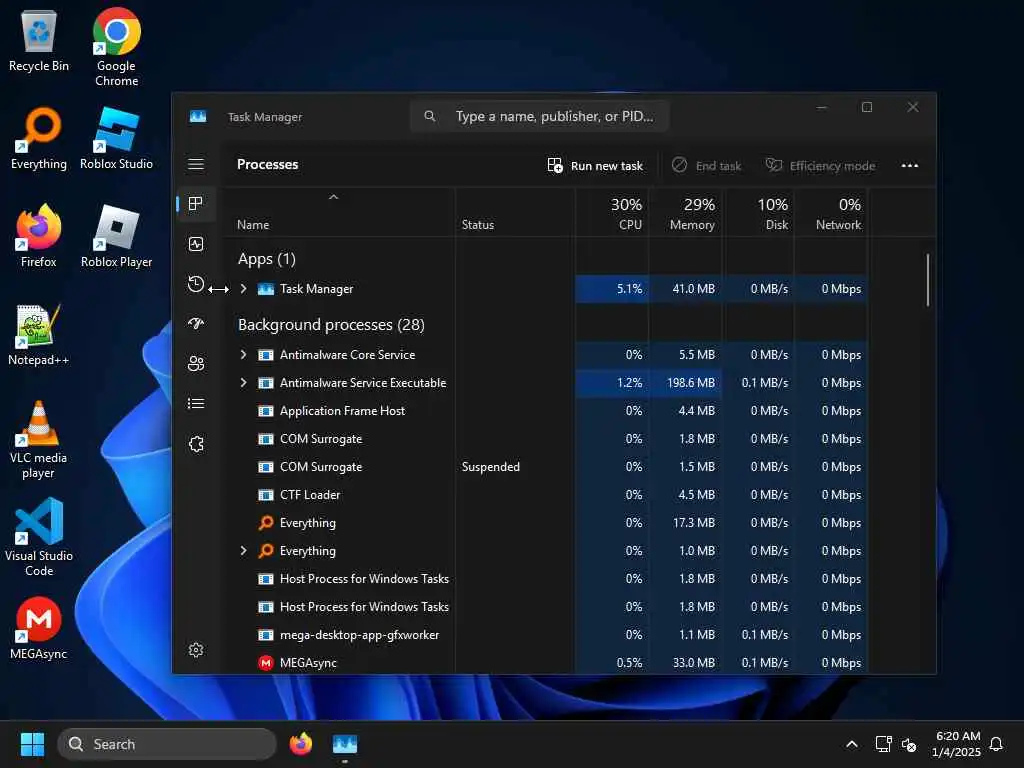Sort by CPU column header

(613, 214)
